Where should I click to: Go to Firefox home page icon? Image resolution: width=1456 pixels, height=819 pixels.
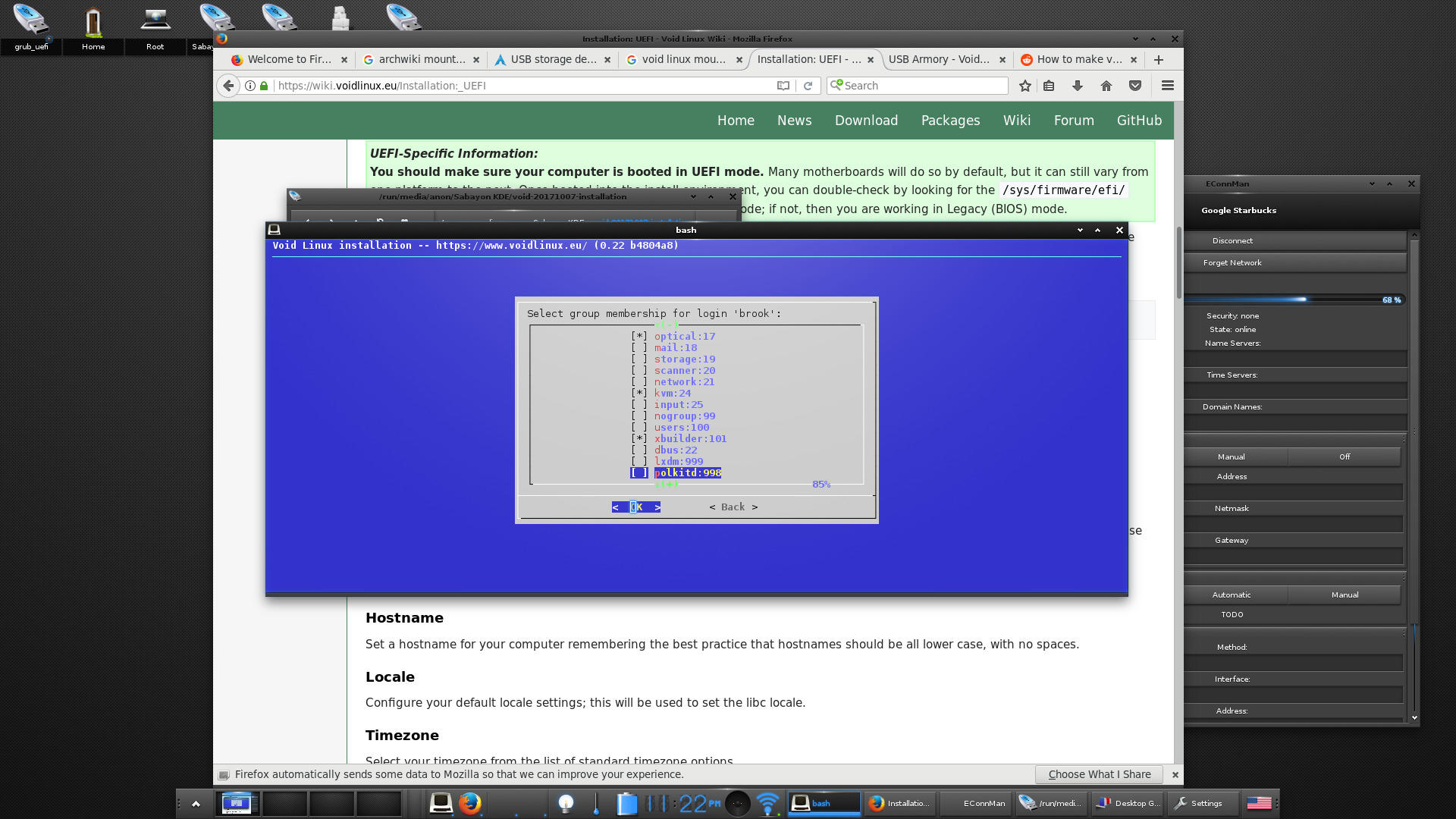point(1106,86)
